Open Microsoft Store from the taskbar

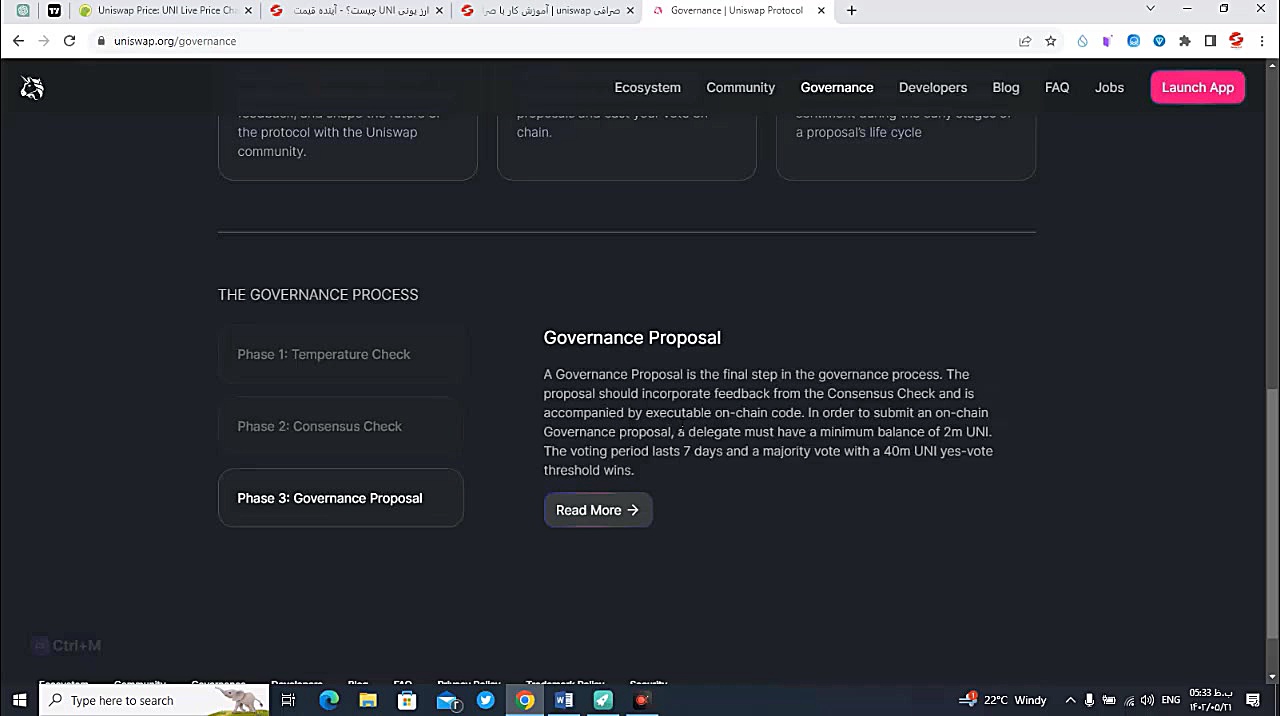point(407,700)
